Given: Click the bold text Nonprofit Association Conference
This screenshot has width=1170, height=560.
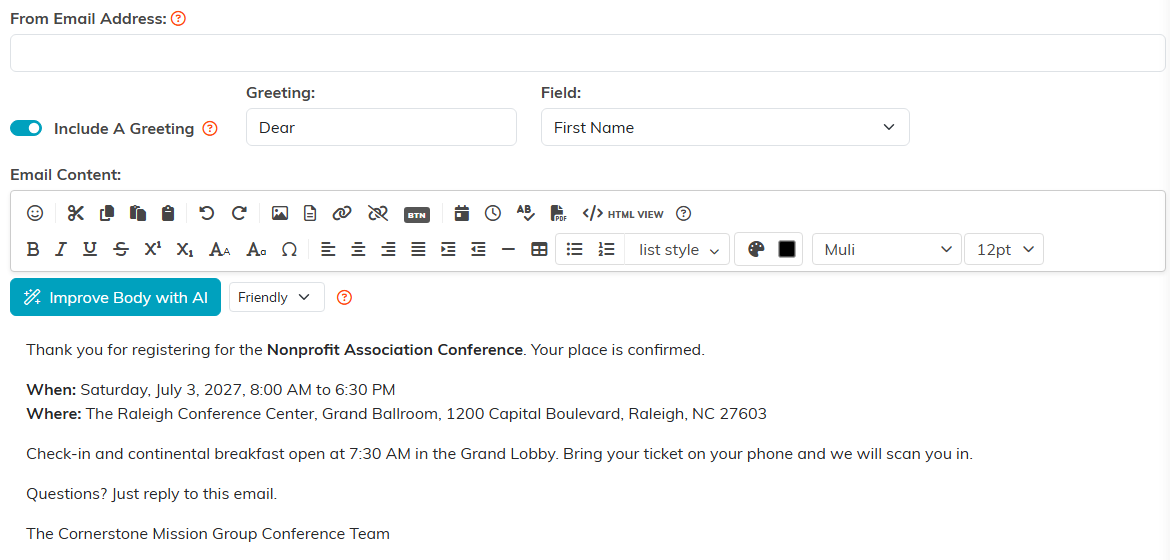Looking at the screenshot, I should pos(395,349).
